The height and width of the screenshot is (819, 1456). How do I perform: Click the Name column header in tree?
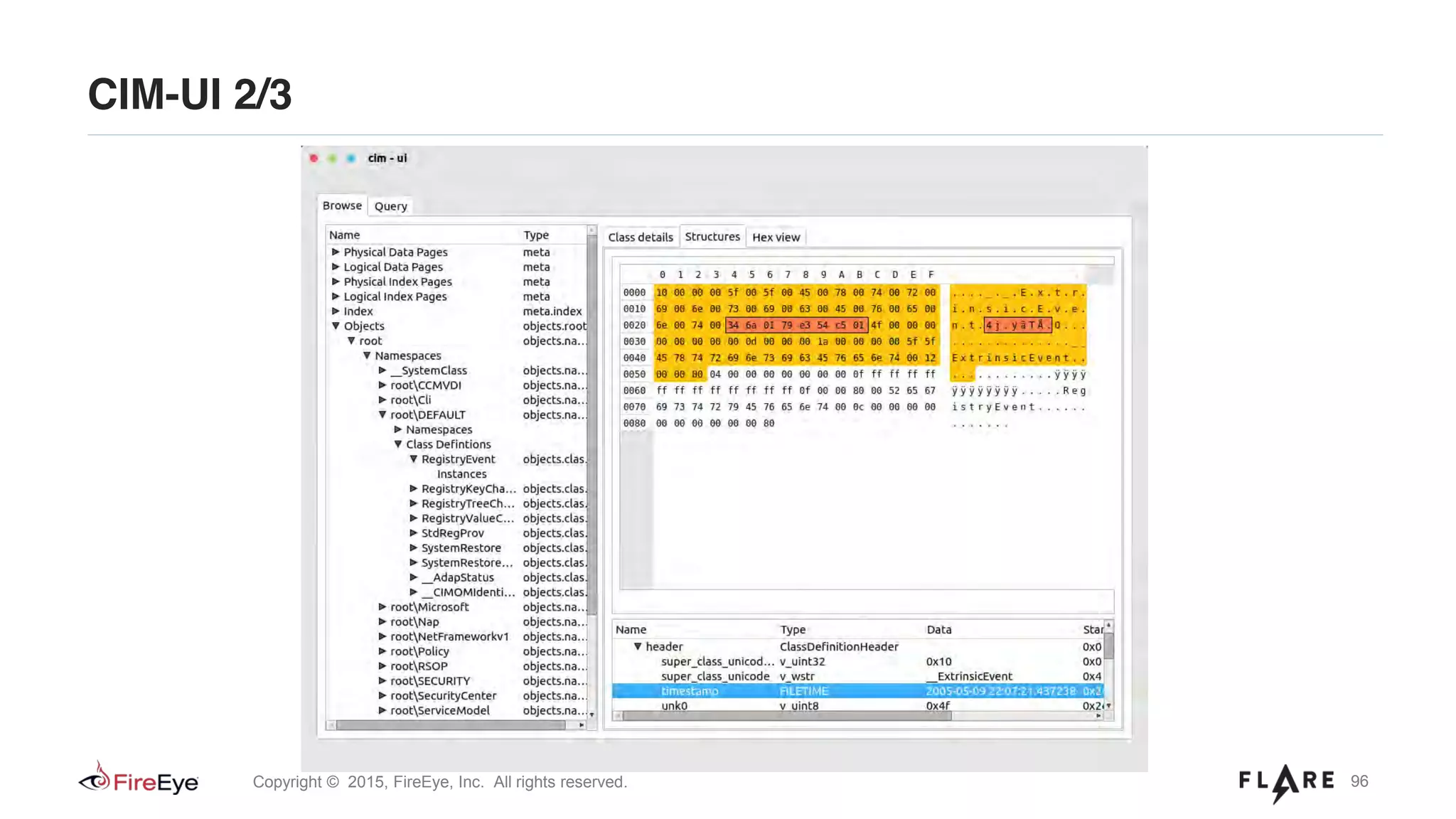(345, 235)
